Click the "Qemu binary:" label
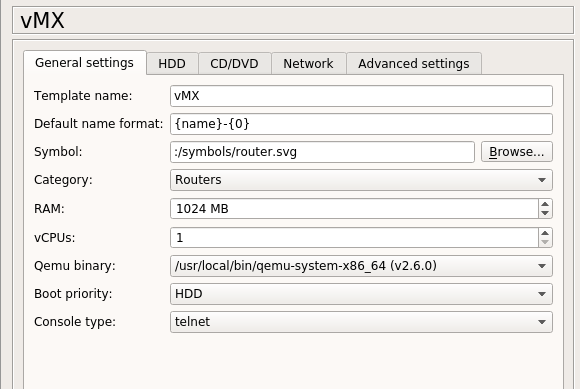 pyautogui.click(x=75, y=266)
